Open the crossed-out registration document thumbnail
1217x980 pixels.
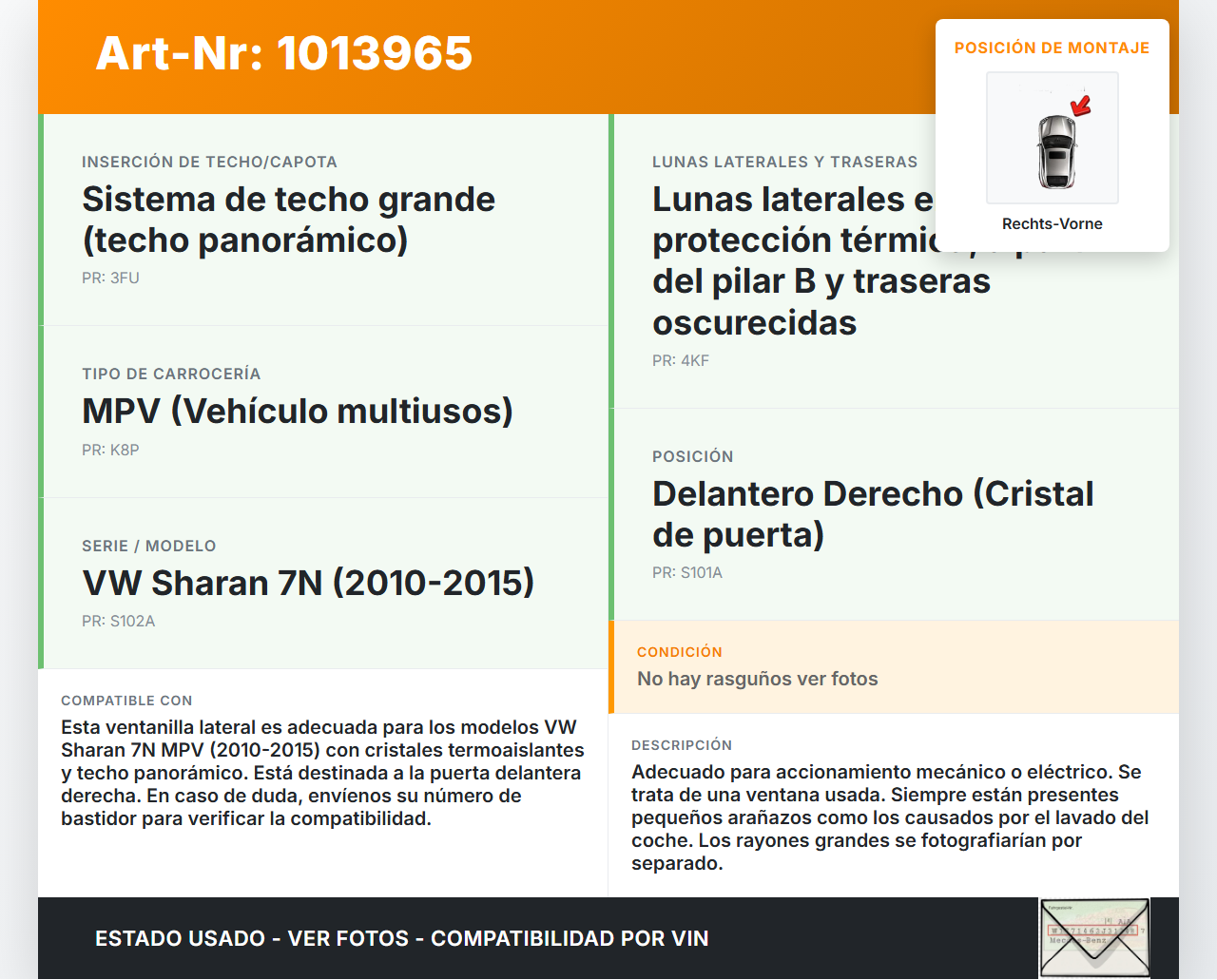pos(1094,938)
